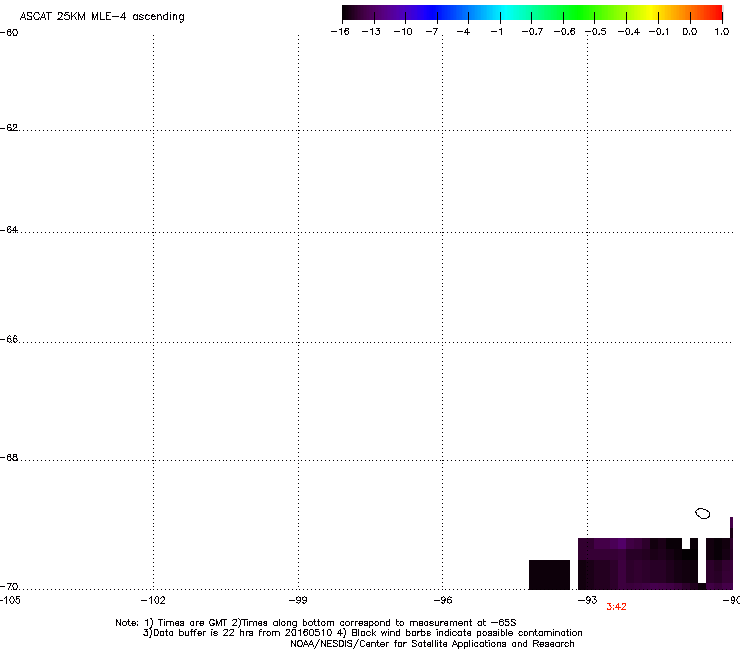Click the latitude label -70
This screenshot has width=740, height=650.
coord(9,587)
